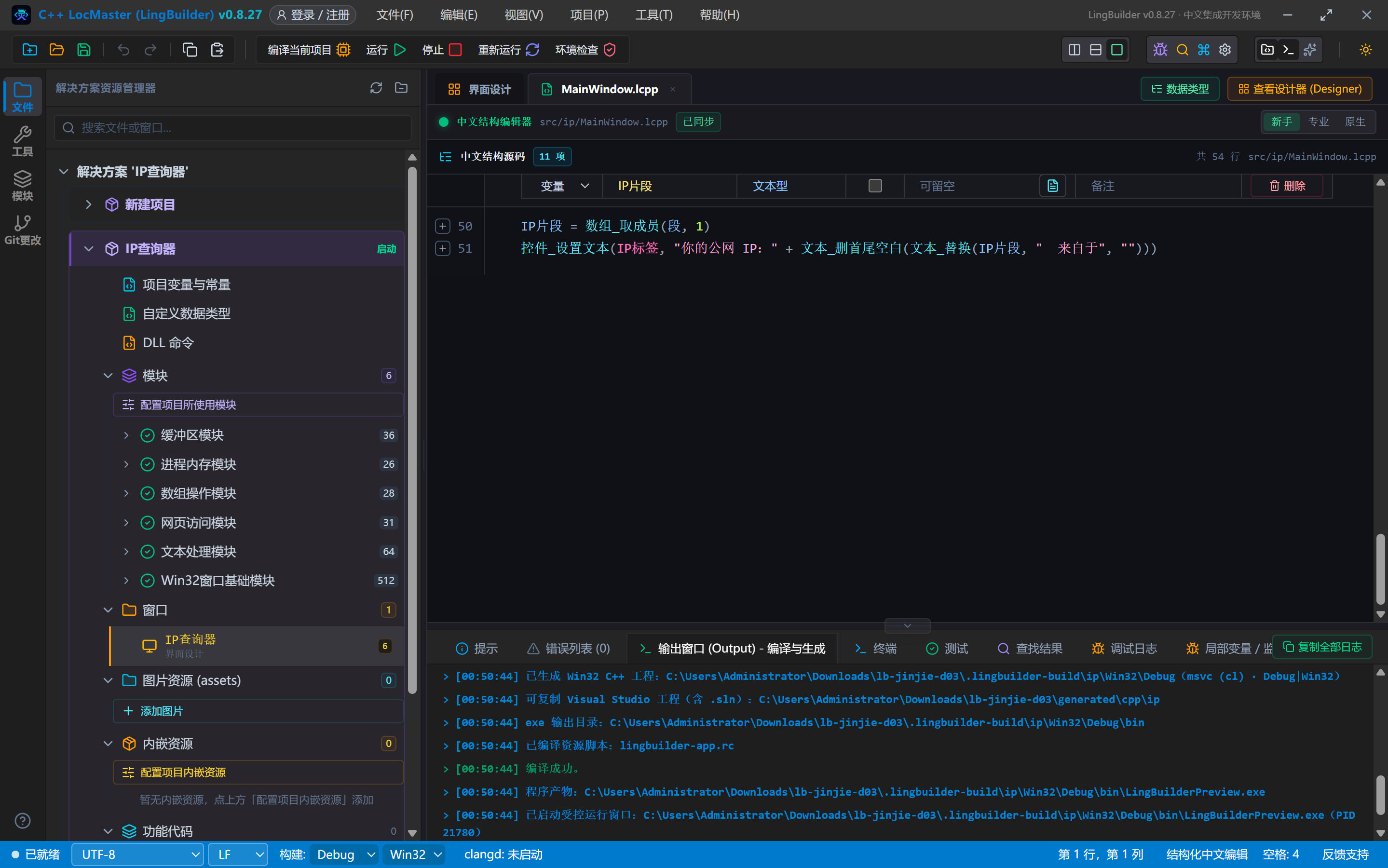Open the 工具(T) menu
This screenshot has width=1388, height=868.
(x=654, y=15)
